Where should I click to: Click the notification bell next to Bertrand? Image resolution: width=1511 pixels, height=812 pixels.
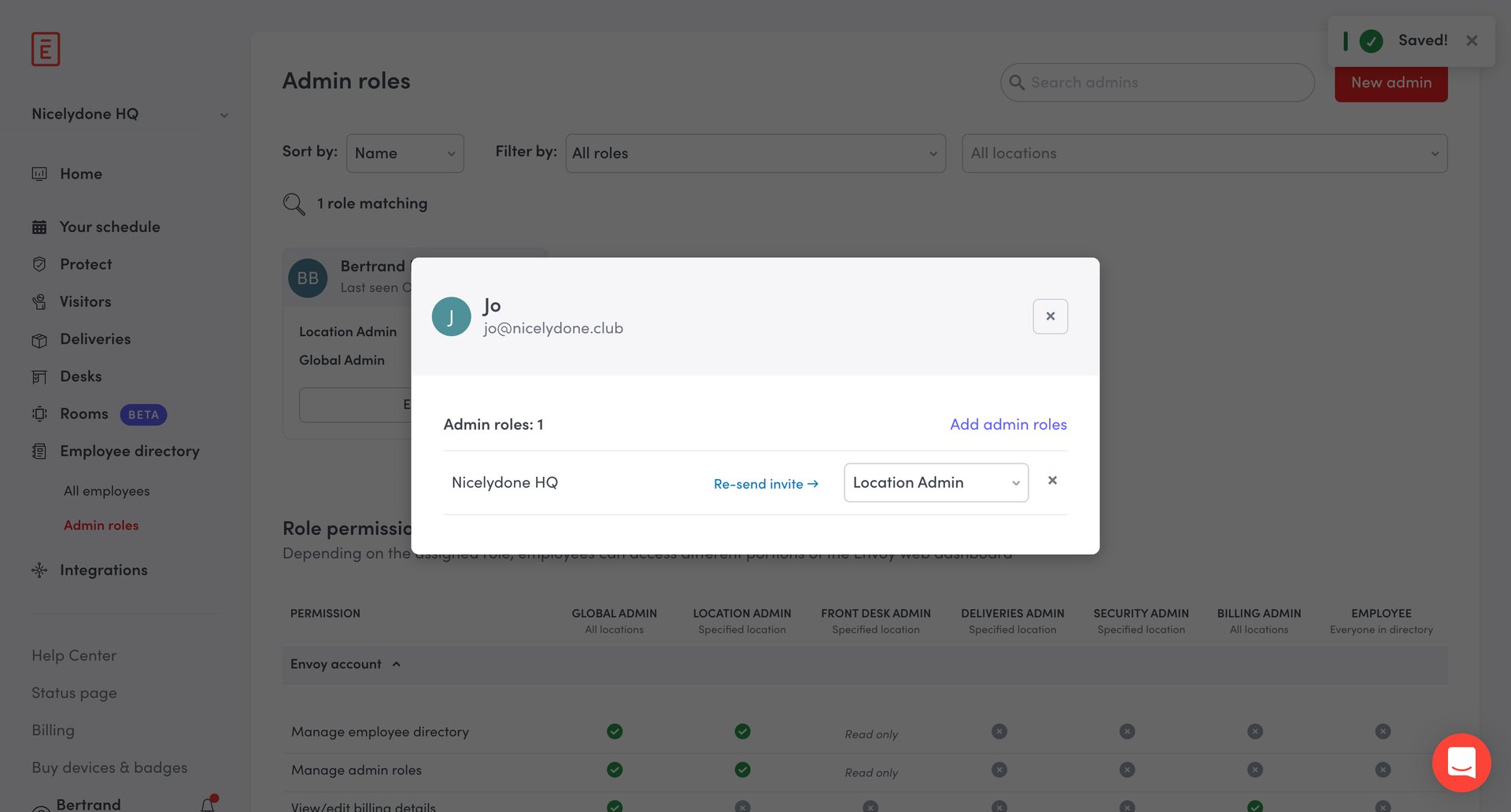pyautogui.click(x=206, y=804)
